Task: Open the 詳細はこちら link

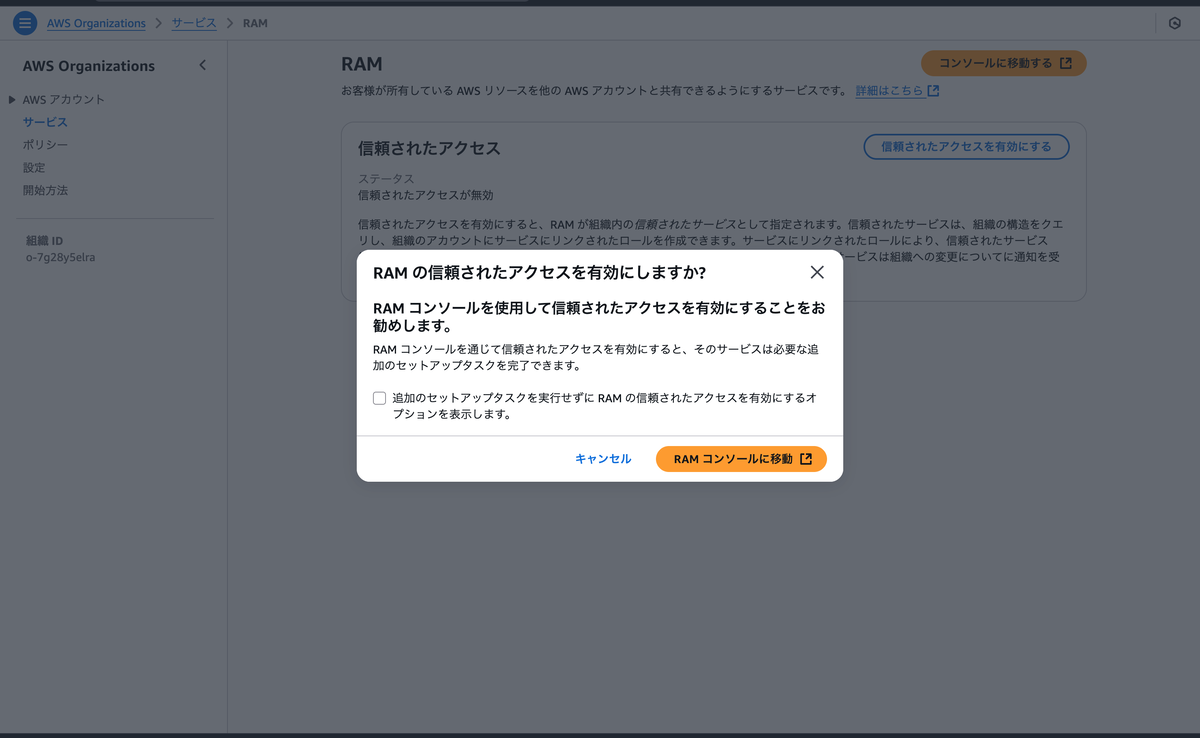Action: 897,91
